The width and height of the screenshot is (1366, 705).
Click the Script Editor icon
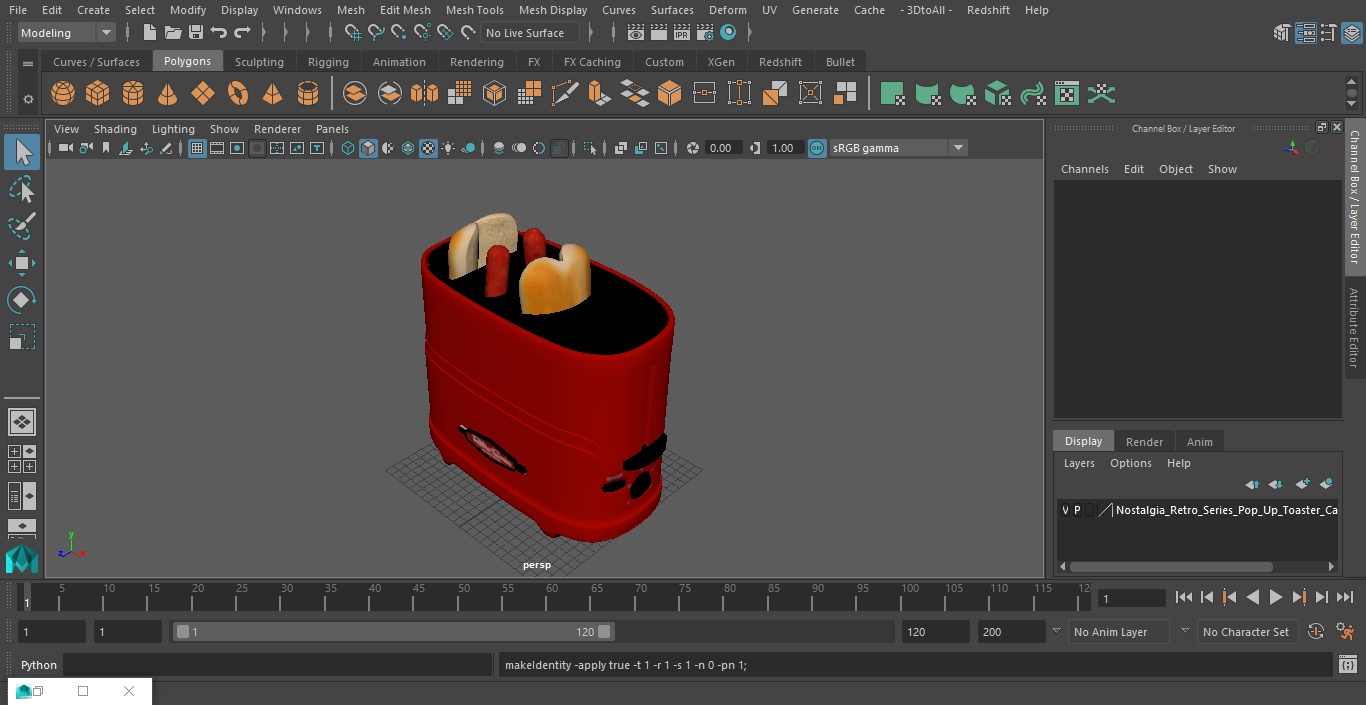[x=1347, y=665]
